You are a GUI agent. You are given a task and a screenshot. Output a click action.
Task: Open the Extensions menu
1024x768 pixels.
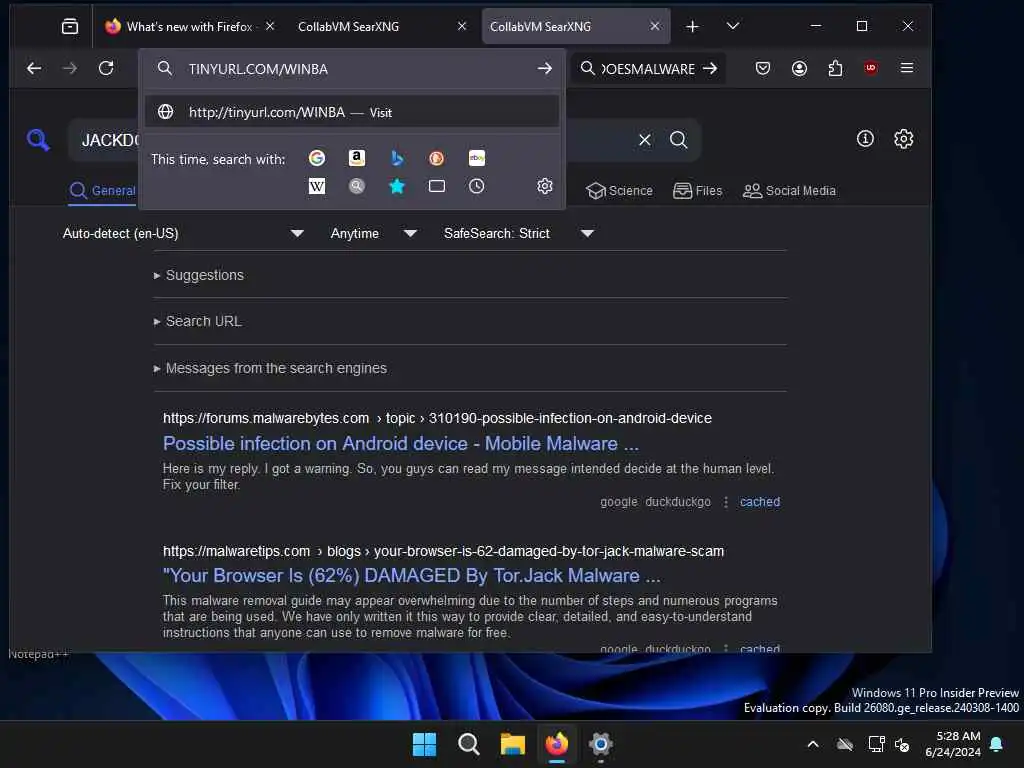tap(835, 68)
